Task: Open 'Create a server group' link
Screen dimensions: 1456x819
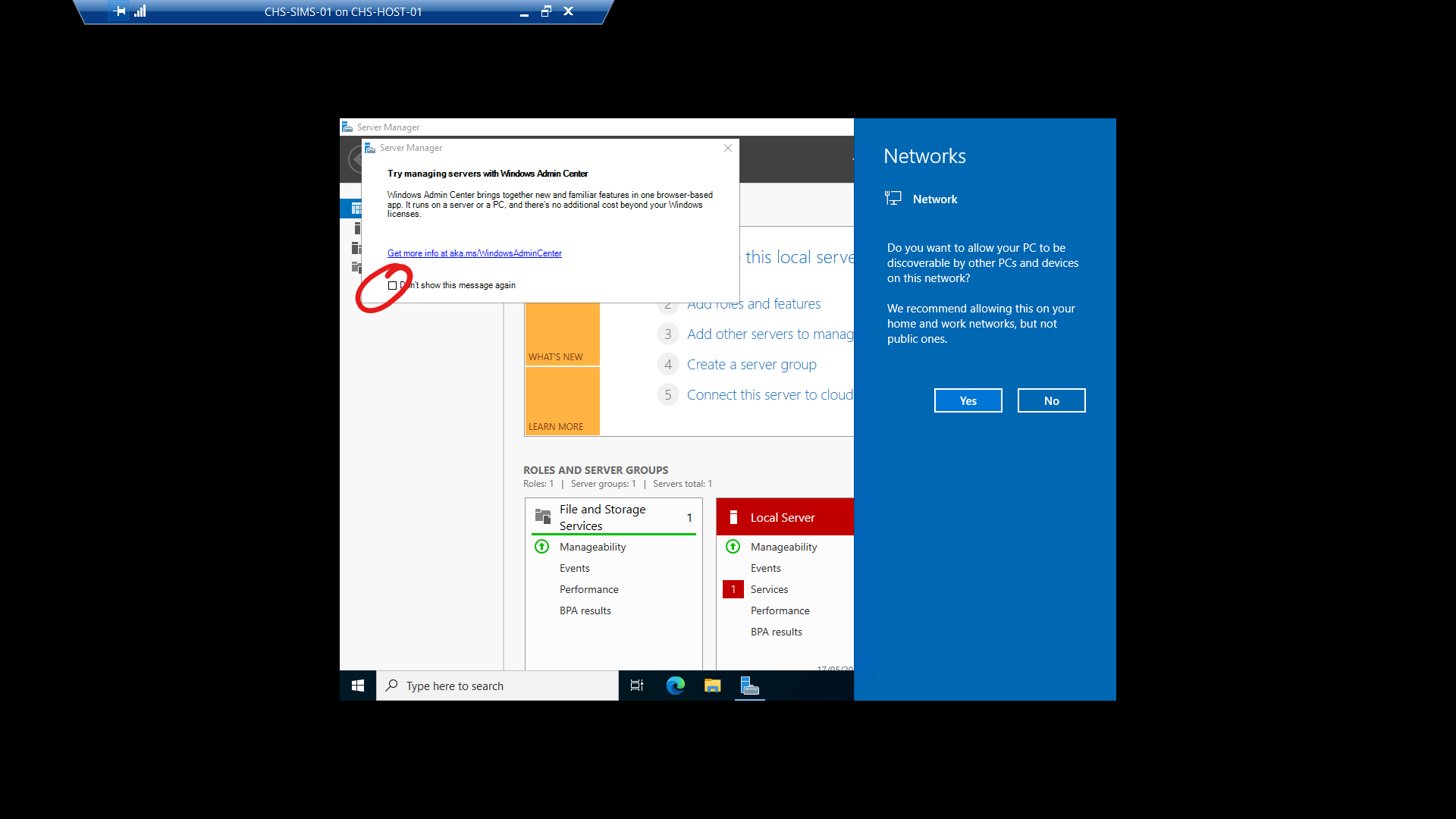Action: [x=751, y=365]
